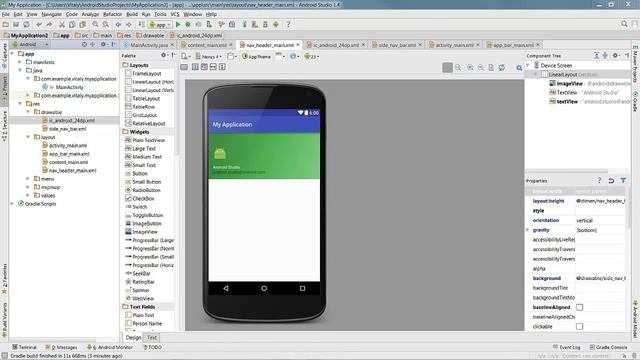Open the TODO tool window
This screenshot has height=360, width=640.
152,347
